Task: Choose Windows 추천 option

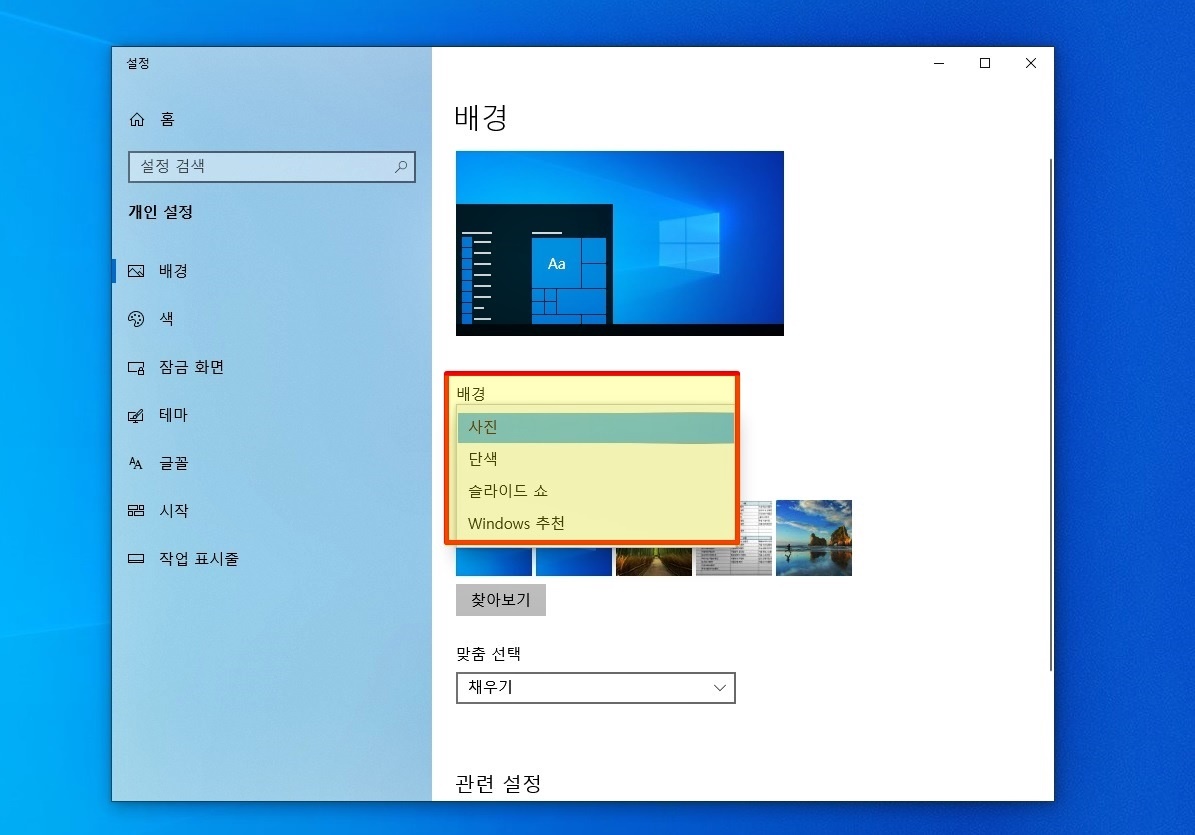Action: 596,523
